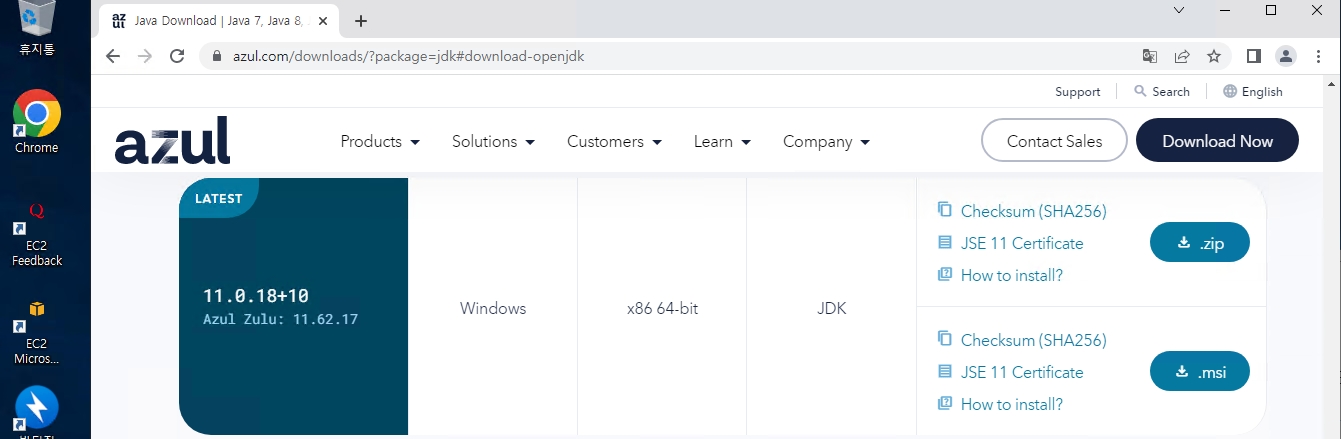Click the 11.0.18+10 version text
The width and height of the screenshot is (1341, 439).
pyautogui.click(x=256, y=296)
